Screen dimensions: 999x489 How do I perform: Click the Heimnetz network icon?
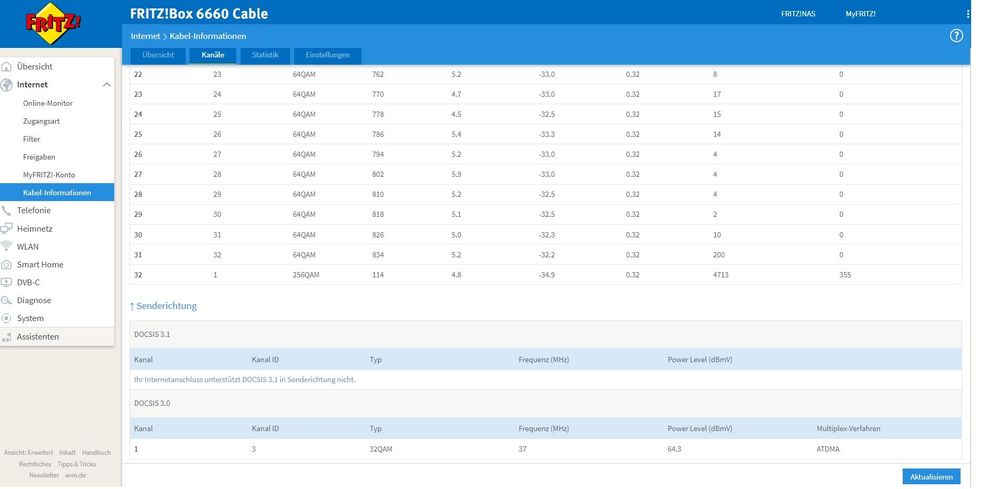[6, 229]
